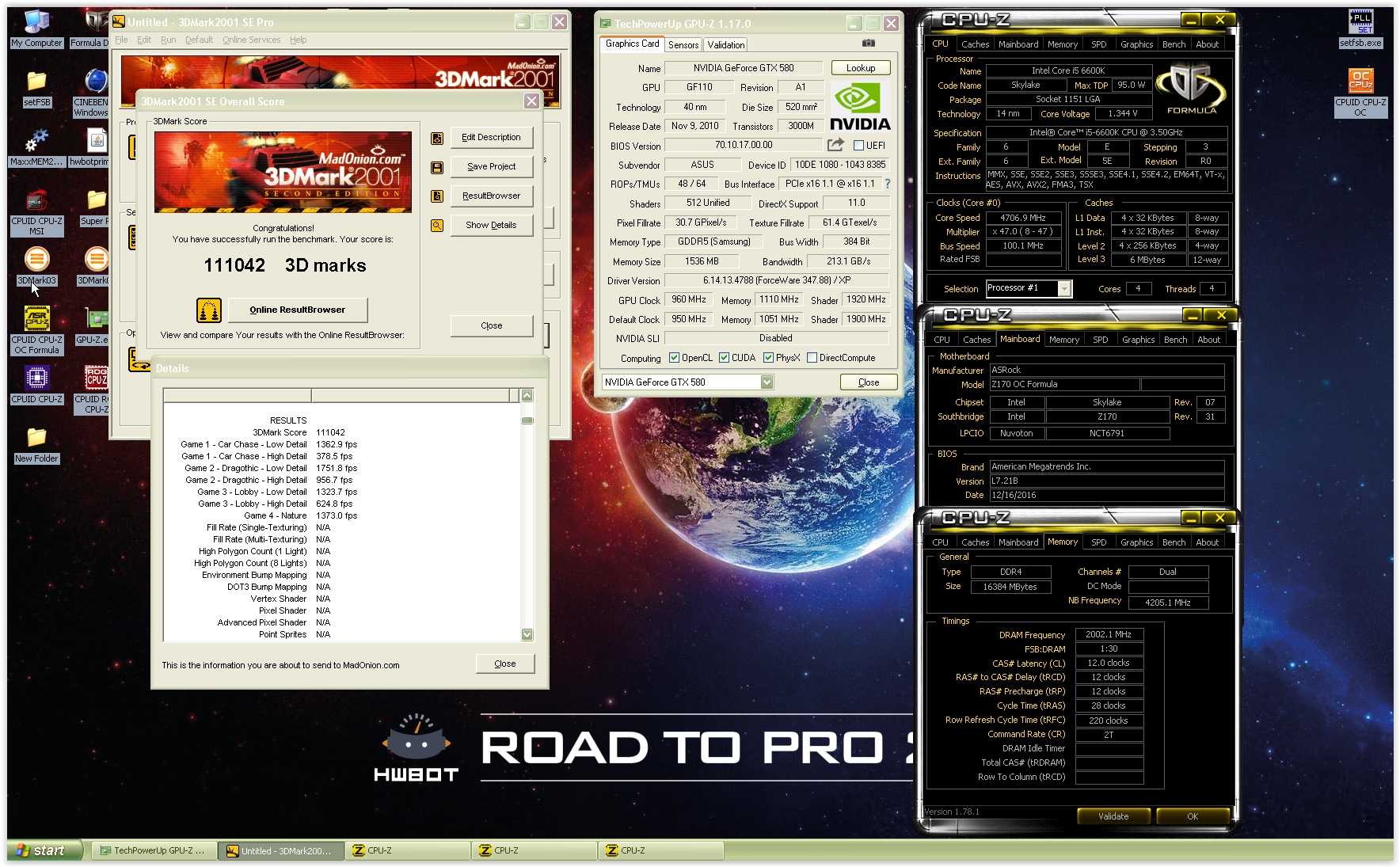Screen dimensions: 1400x867
Task: Launch the setfsb.exe desktop icon
Action: 1360,29
